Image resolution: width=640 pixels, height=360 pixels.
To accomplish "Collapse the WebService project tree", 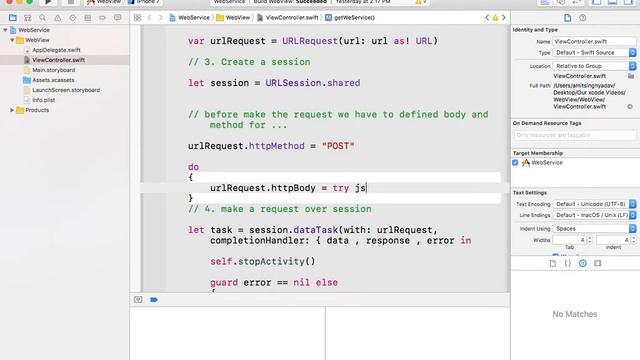I will [5, 30].
